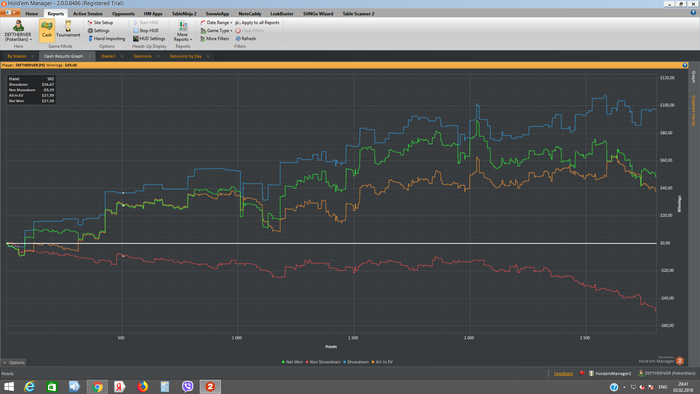Open the SnowieApp ribbon tab
The image size is (700, 394).
point(217,13)
